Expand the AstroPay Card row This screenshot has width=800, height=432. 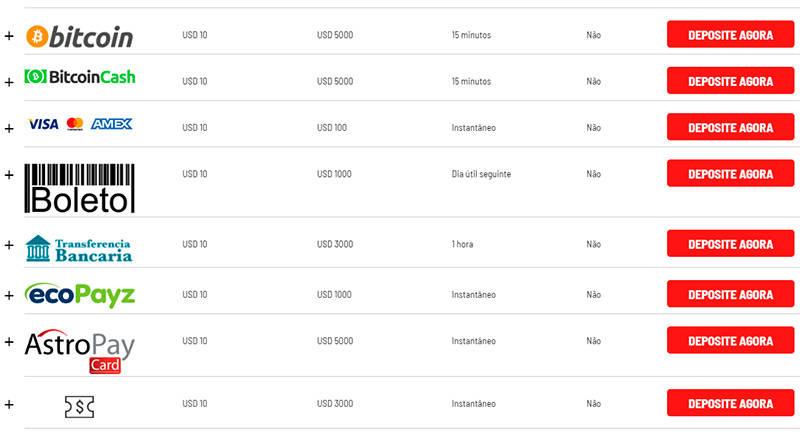point(9,342)
